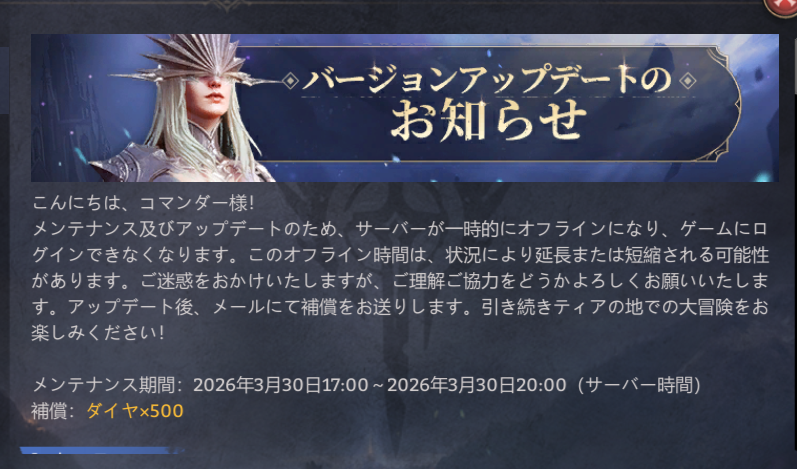Close the announcement with the red X button
Image resolution: width=797 pixels, height=469 pixels.
[784, 7]
